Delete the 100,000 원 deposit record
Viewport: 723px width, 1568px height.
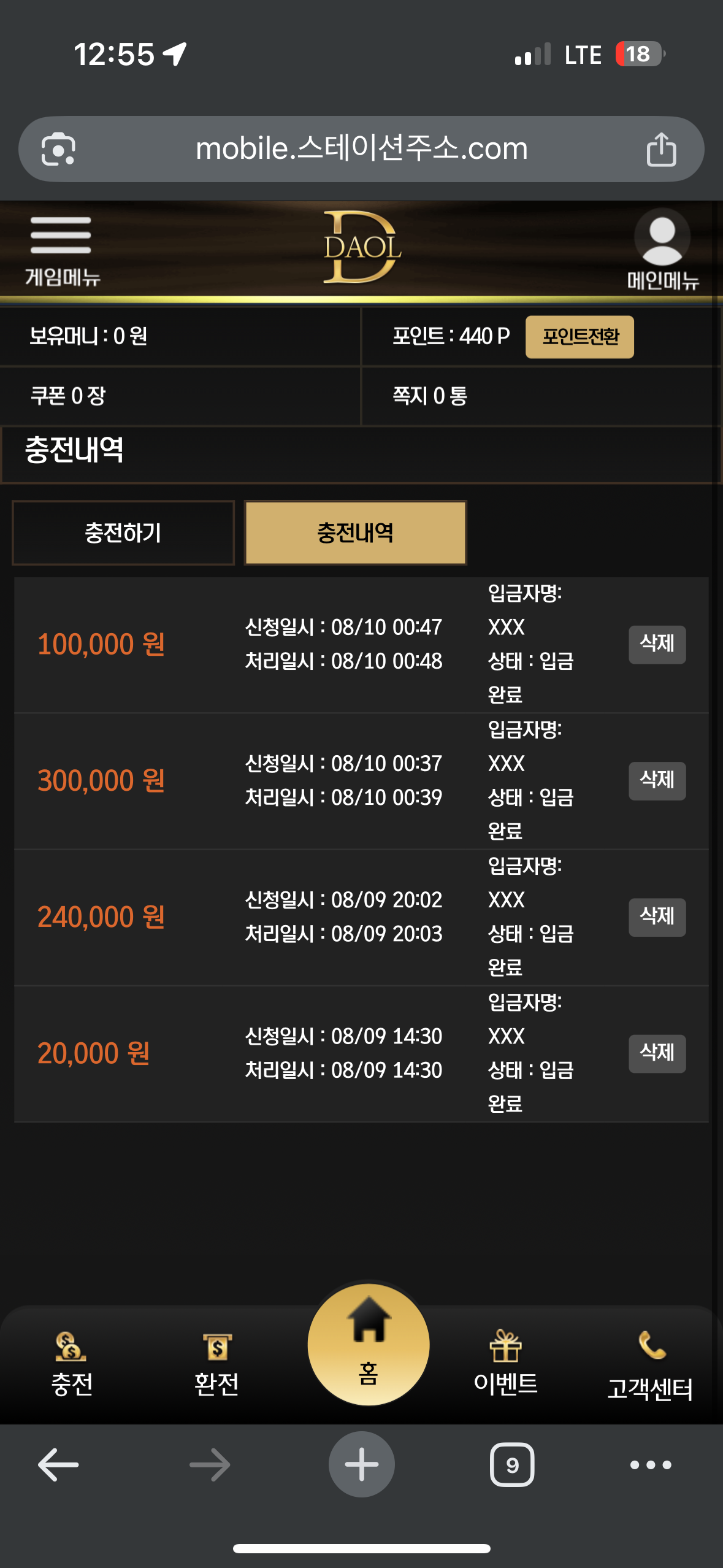pos(657,644)
